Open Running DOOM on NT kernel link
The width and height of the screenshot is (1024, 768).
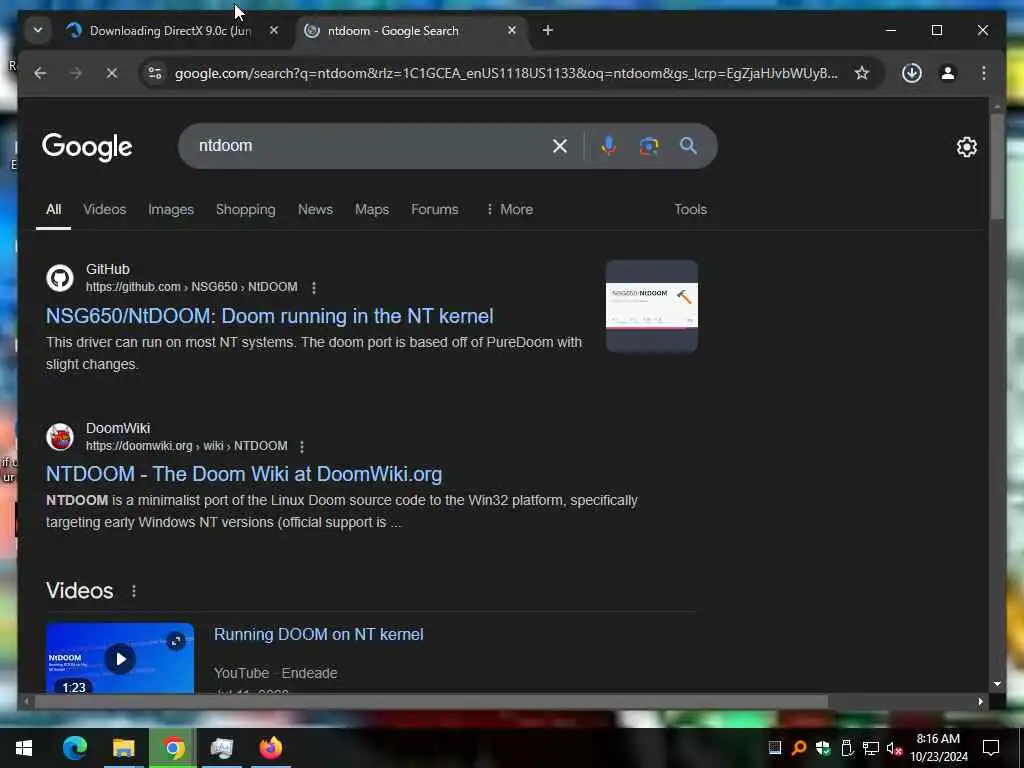click(x=319, y=635)
